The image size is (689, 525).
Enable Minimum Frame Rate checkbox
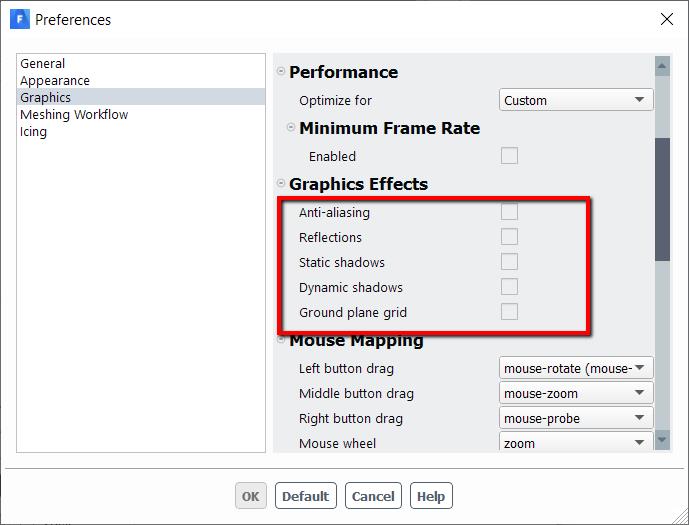pos(509,156)
